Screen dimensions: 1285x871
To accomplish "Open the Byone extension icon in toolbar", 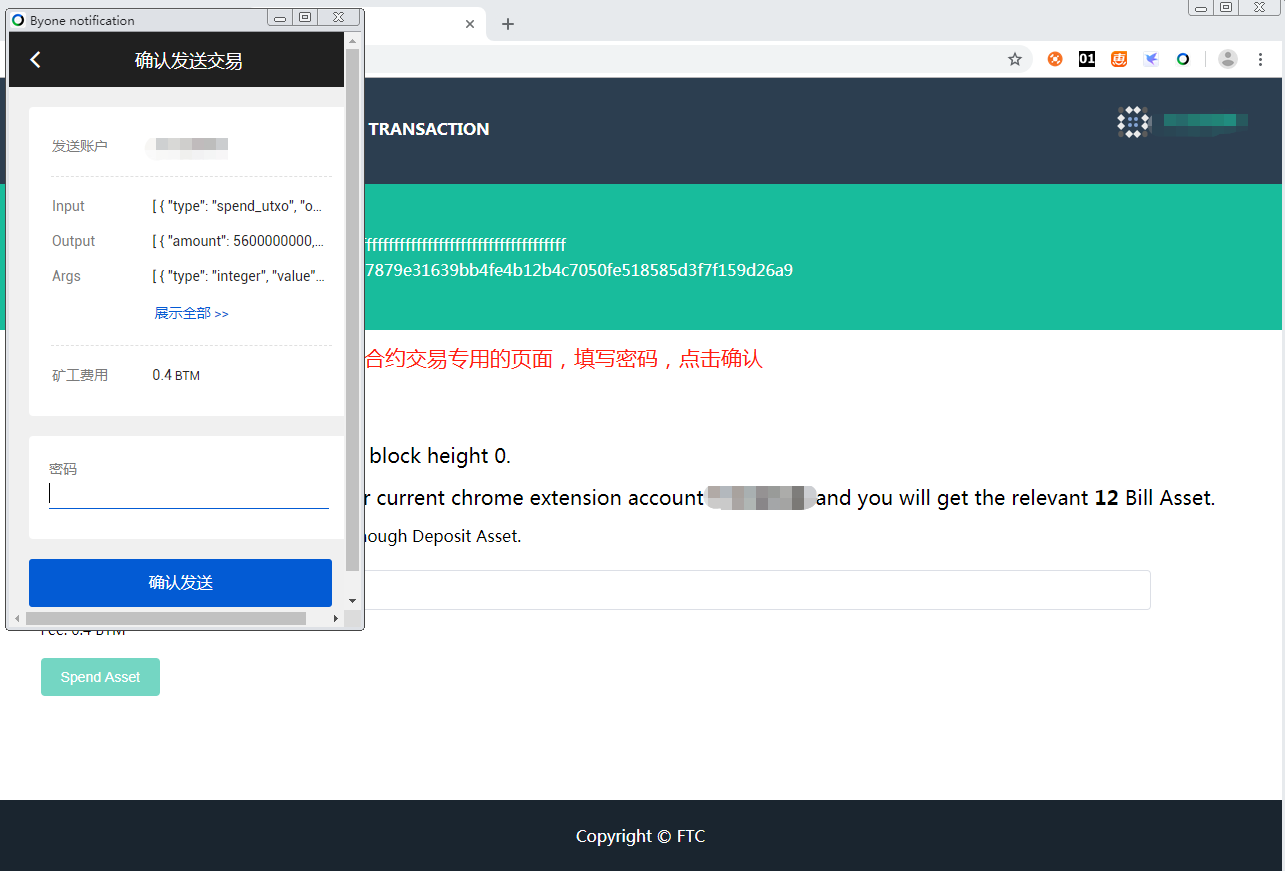I will (x=1183, y=59).
